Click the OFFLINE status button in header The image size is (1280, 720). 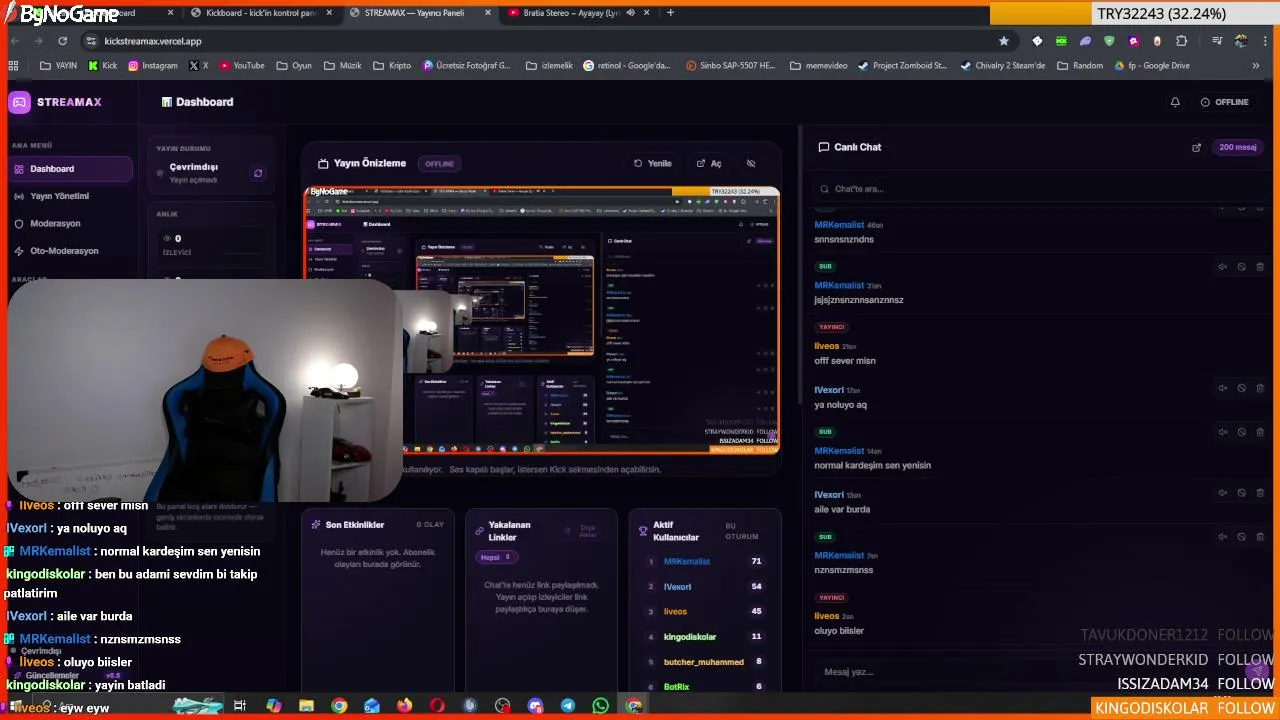coord(1225,102)
